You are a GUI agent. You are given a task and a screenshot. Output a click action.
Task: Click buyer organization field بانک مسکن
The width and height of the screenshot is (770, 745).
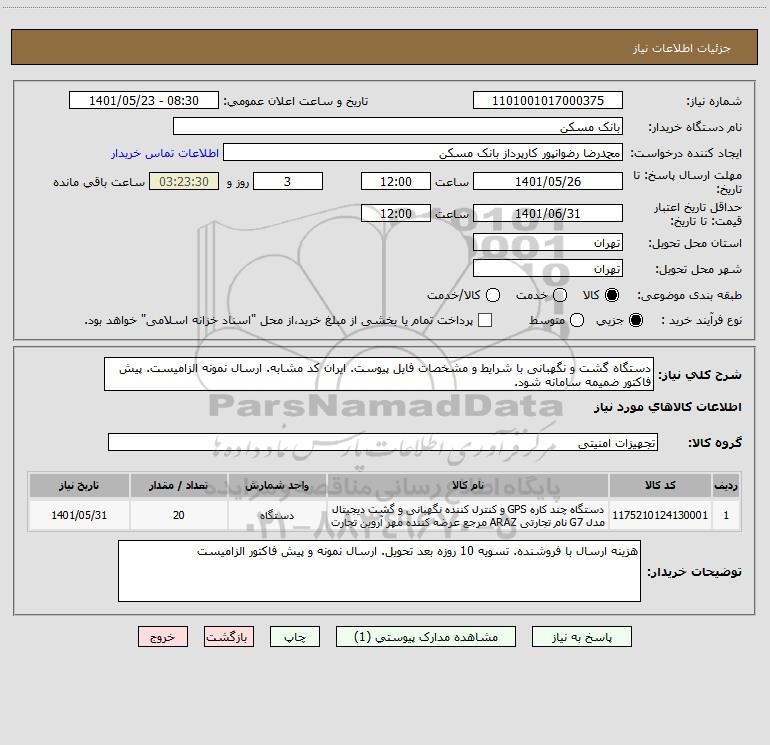point(398,126)
